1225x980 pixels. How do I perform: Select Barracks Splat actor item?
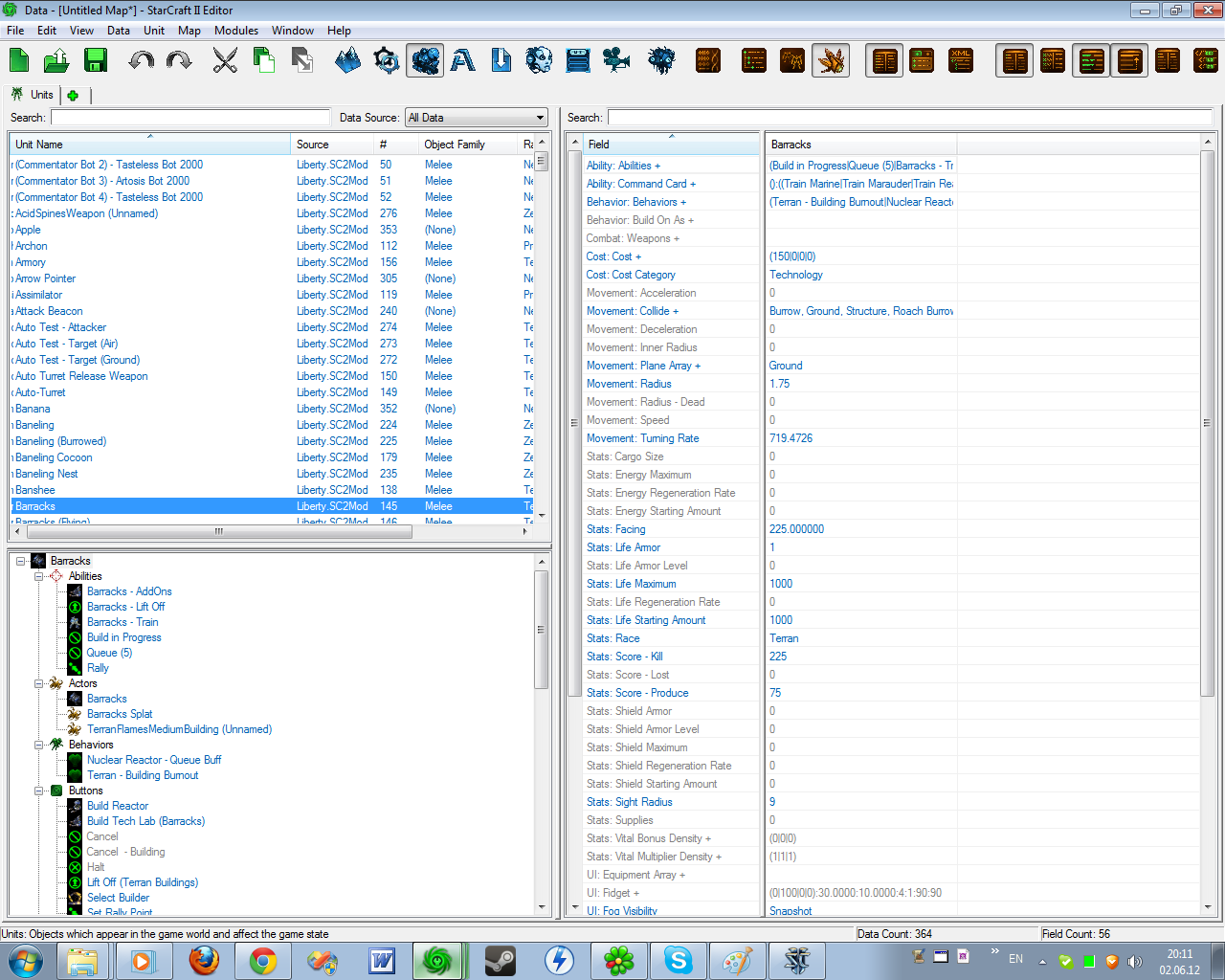pos(120,714)
